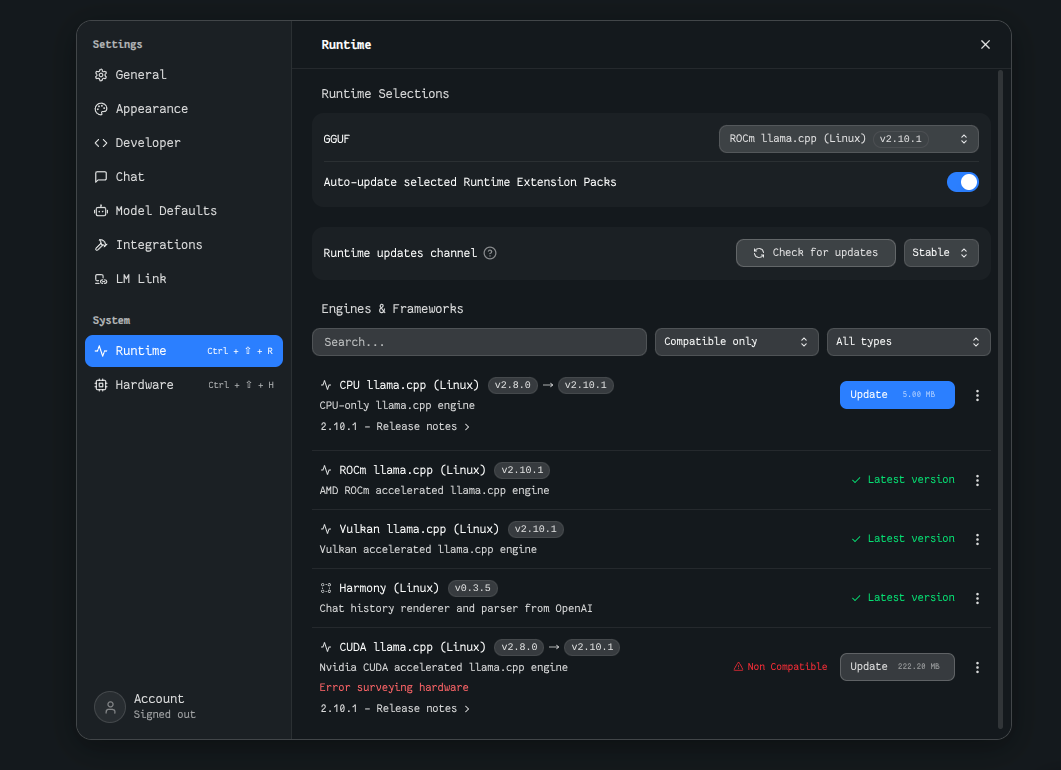Switch to the Developer settings page
Screen dimensions: 1061x770
pos(148,143)
